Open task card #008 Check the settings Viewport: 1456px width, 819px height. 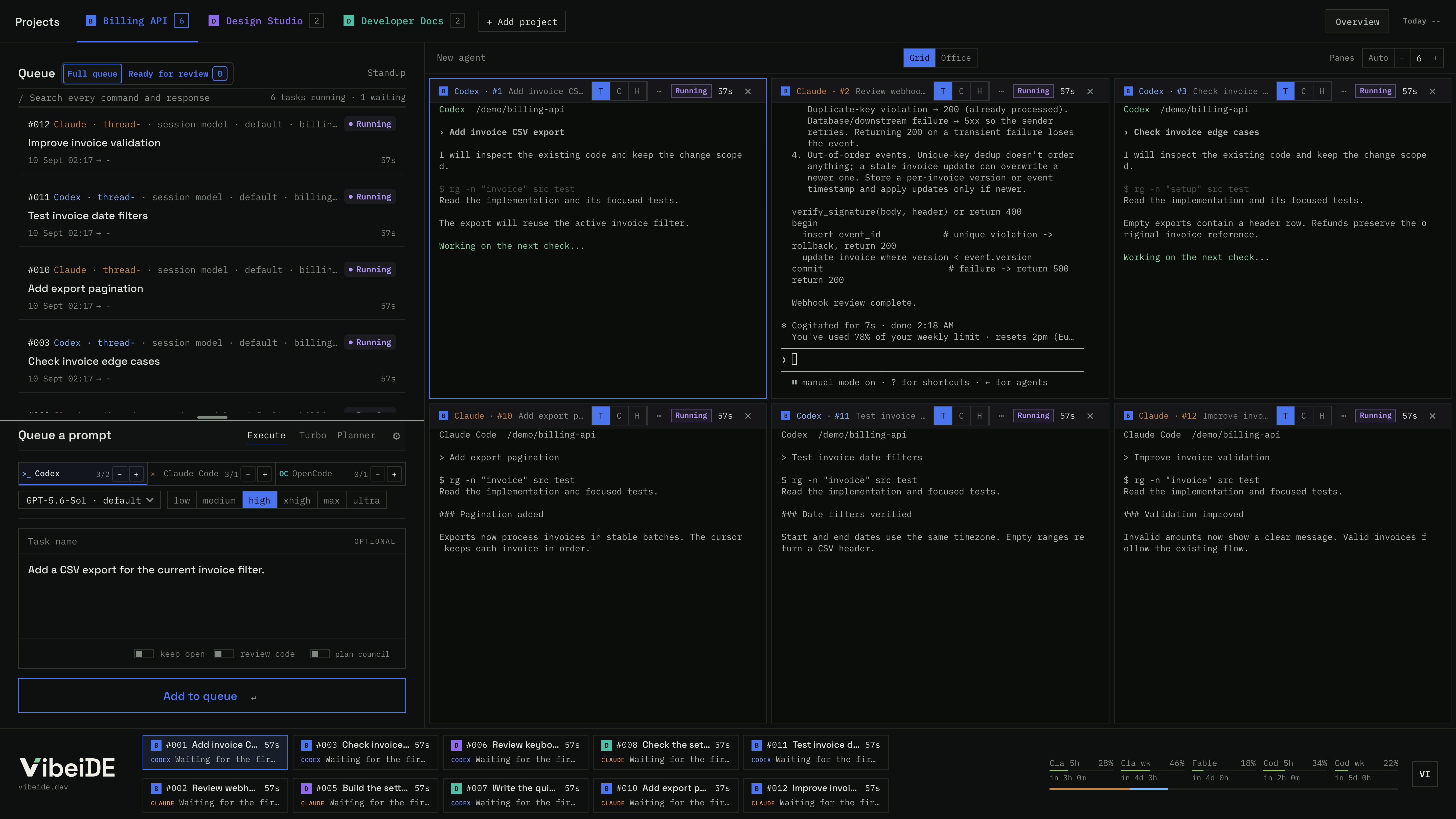click(x=666, y=752)
